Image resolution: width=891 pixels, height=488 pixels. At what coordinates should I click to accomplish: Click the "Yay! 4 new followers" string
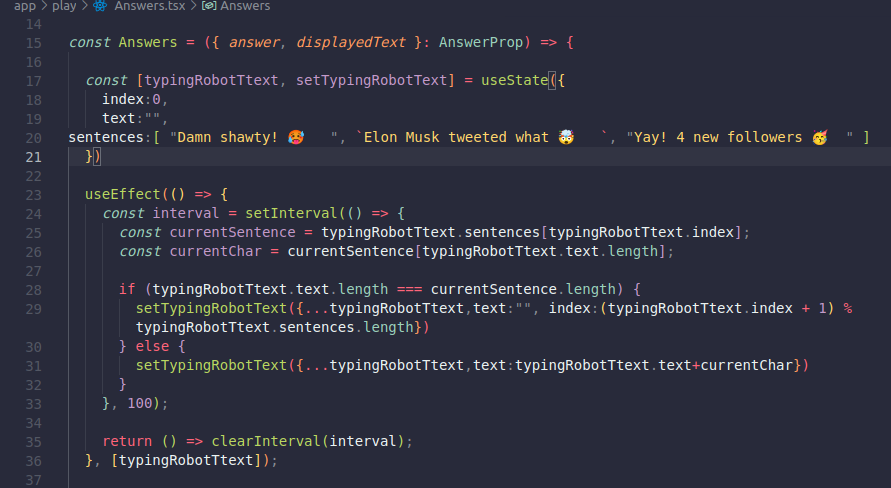pyautogui.click(x=739, y=137)
